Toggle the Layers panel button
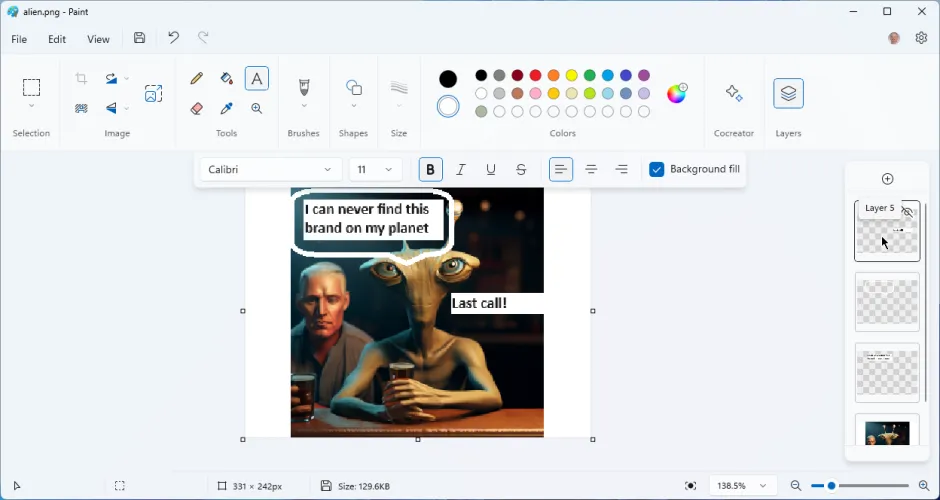 788,93
